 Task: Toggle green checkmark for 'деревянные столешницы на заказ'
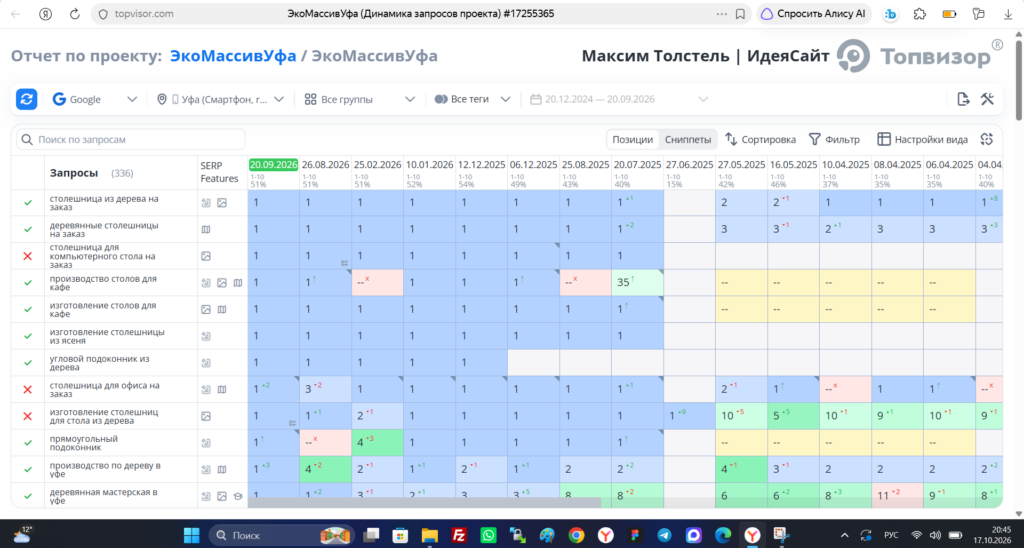(27, 229)
